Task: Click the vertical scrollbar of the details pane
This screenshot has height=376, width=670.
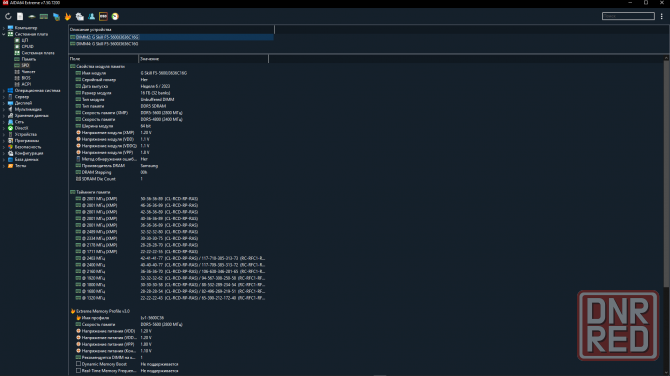Action: 666,173
